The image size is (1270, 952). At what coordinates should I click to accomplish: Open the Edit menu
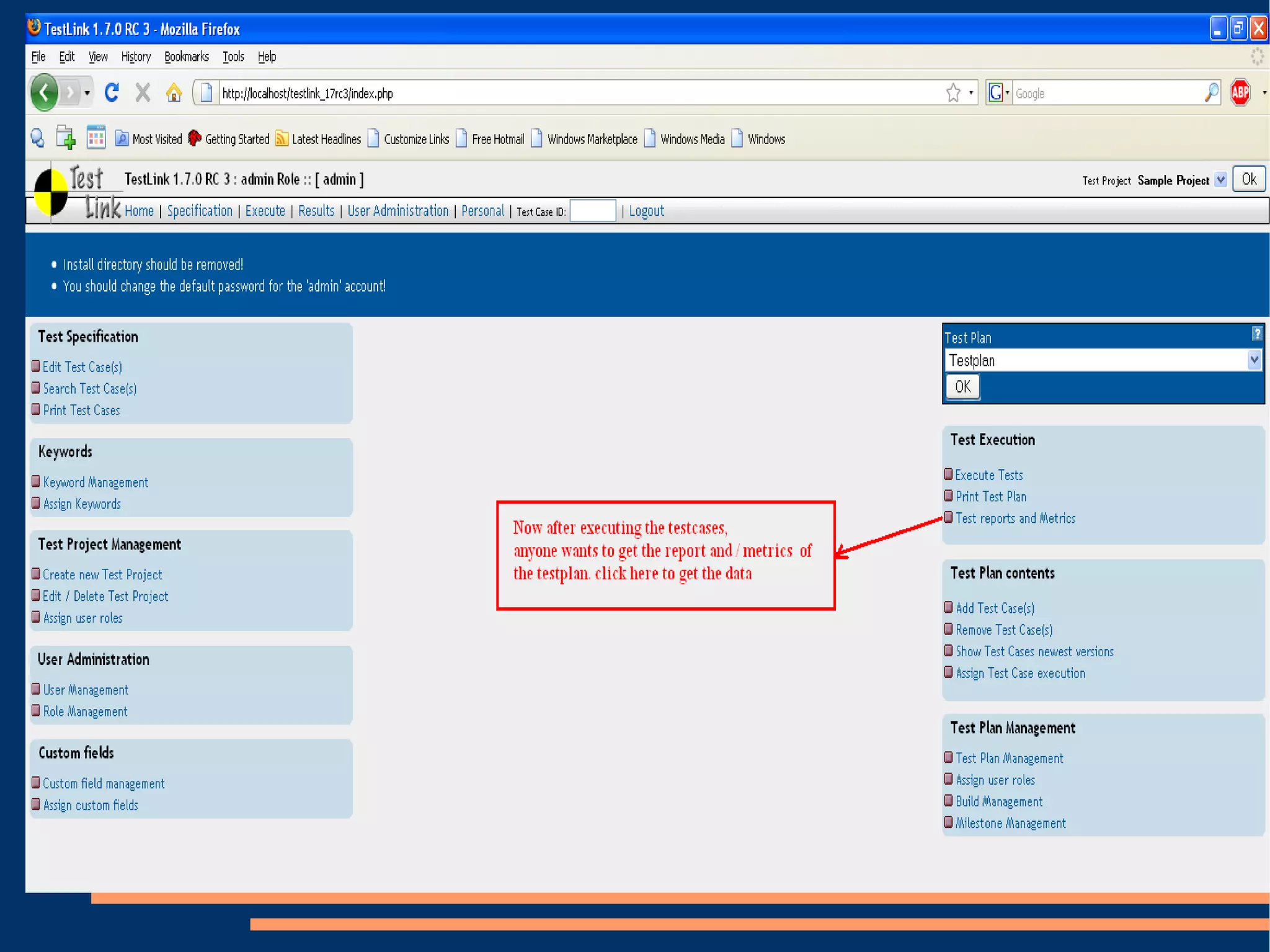[67, 57]
